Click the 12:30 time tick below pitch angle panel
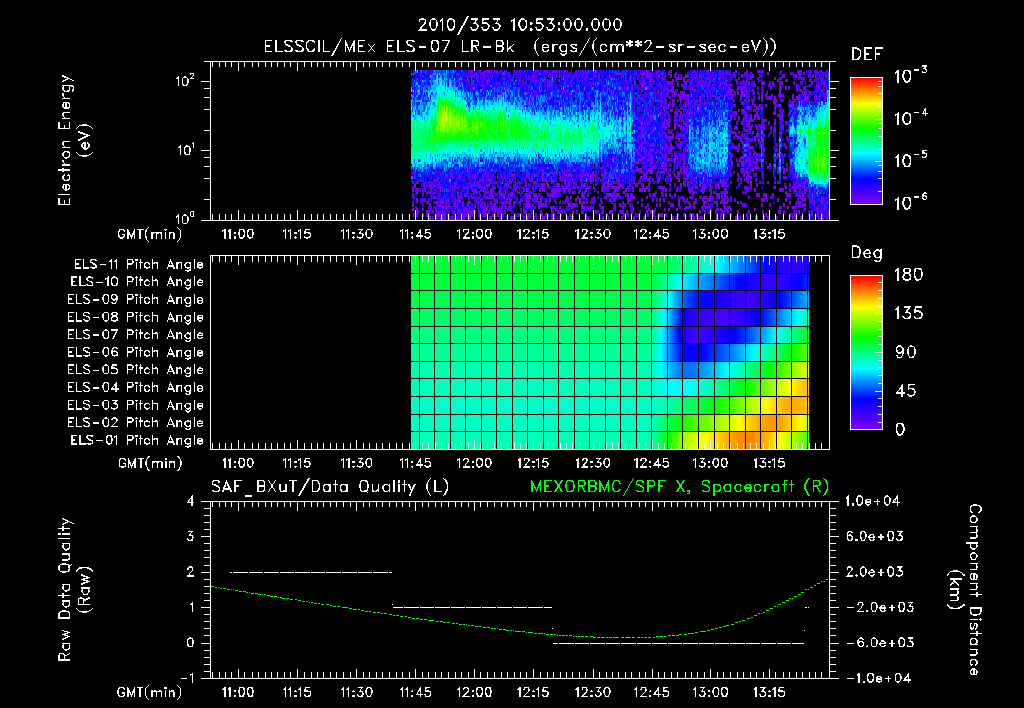Screen dimensions: 1024x708 pyautogui.click(x=592, y=464)
